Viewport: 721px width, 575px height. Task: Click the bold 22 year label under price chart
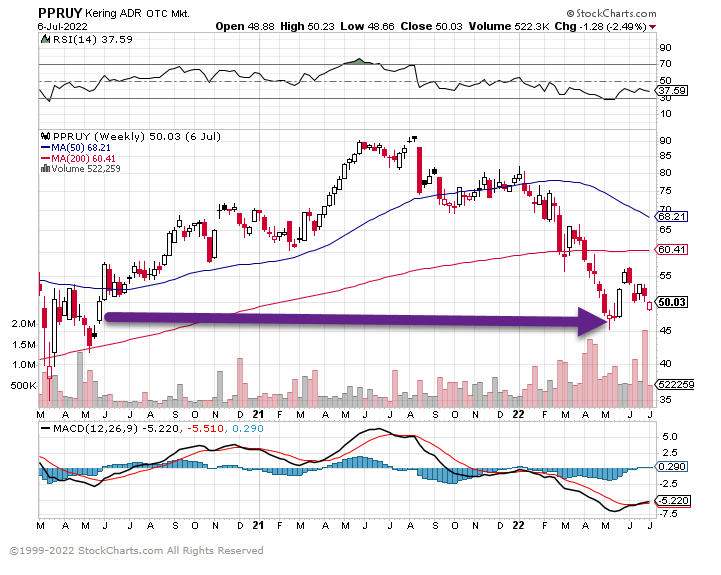click(x=518, y=414)
